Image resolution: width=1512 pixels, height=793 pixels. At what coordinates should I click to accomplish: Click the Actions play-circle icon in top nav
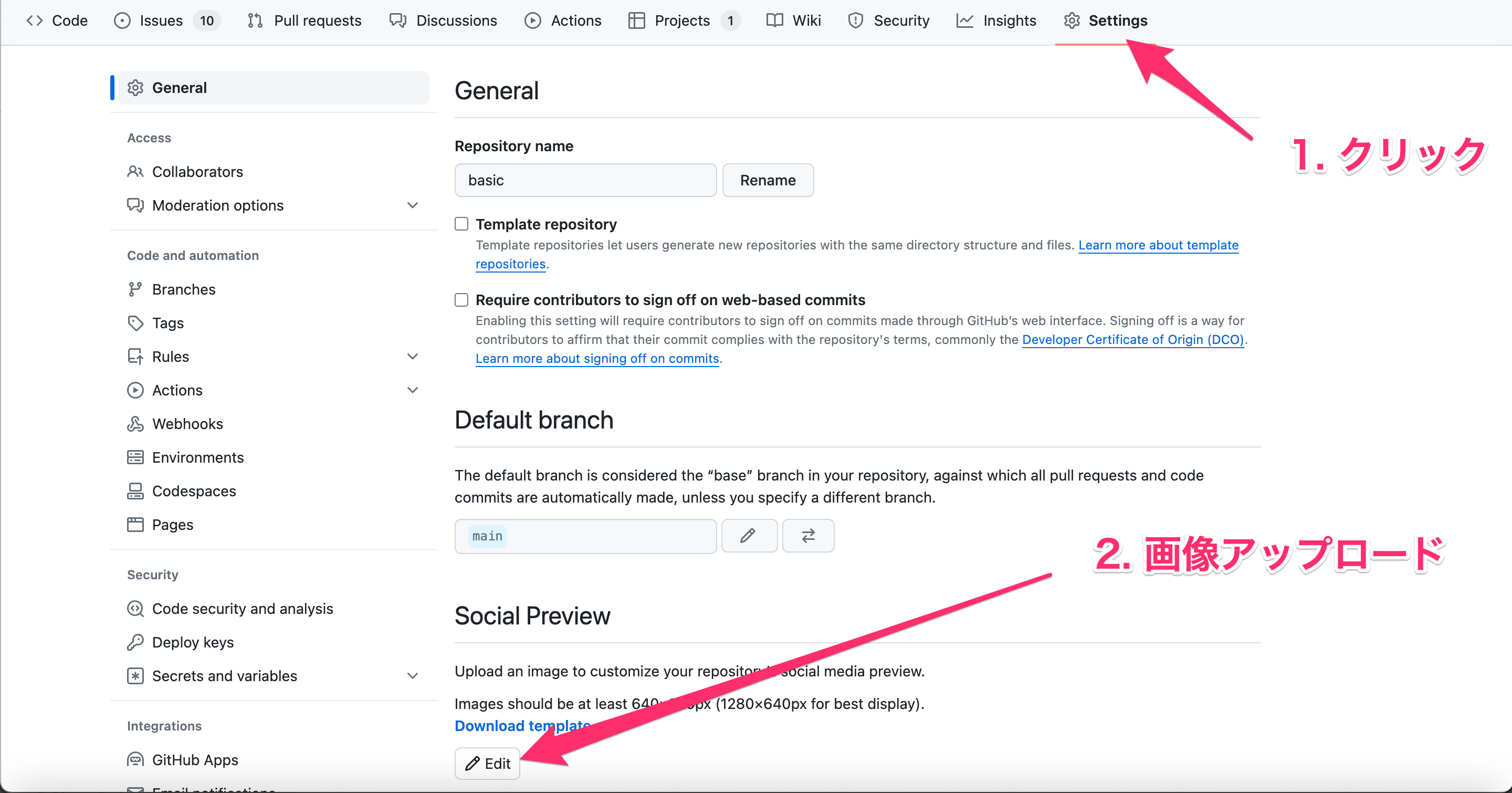pyautogui.click(x=532, y=20)
